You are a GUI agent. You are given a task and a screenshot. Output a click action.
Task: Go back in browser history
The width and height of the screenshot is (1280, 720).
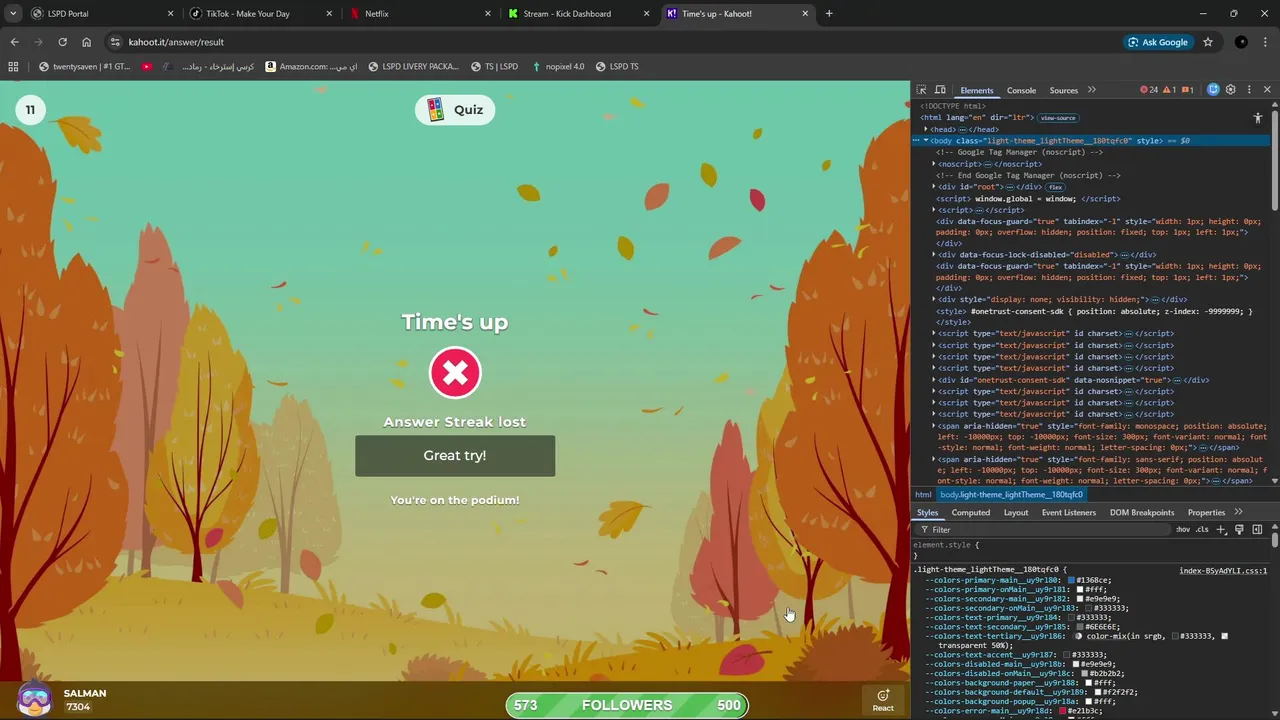[x=14, y=42]
